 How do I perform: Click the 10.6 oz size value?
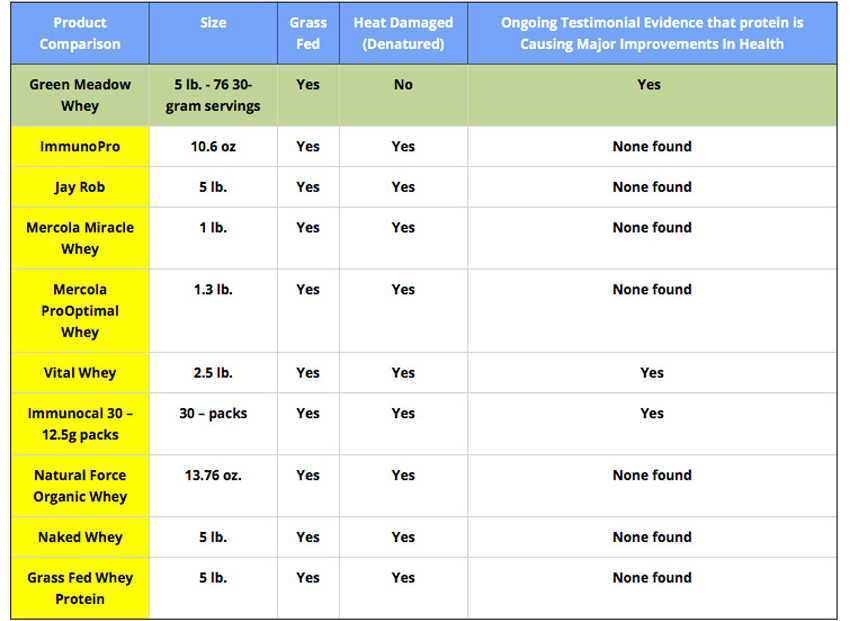pyautogui.click(x=213, y=146)
